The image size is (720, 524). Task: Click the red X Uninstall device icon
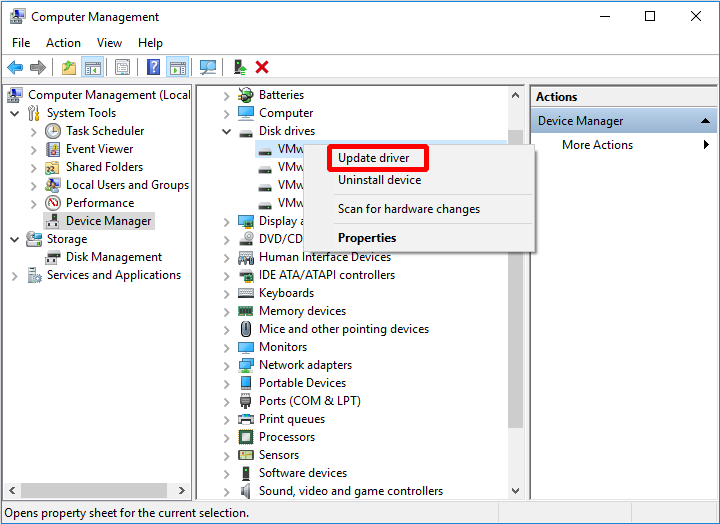[262, 68]
